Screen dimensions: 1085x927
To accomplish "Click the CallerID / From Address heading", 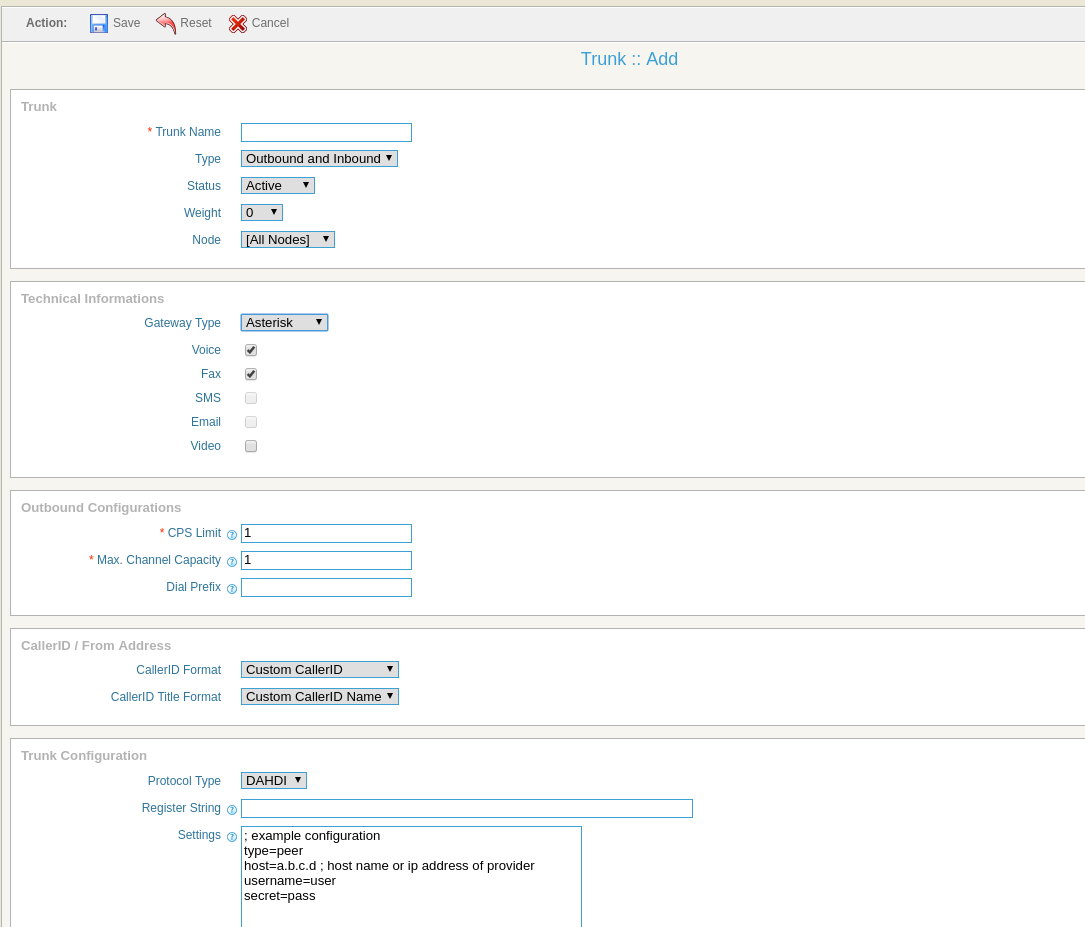I will click(x=96, y=645).
